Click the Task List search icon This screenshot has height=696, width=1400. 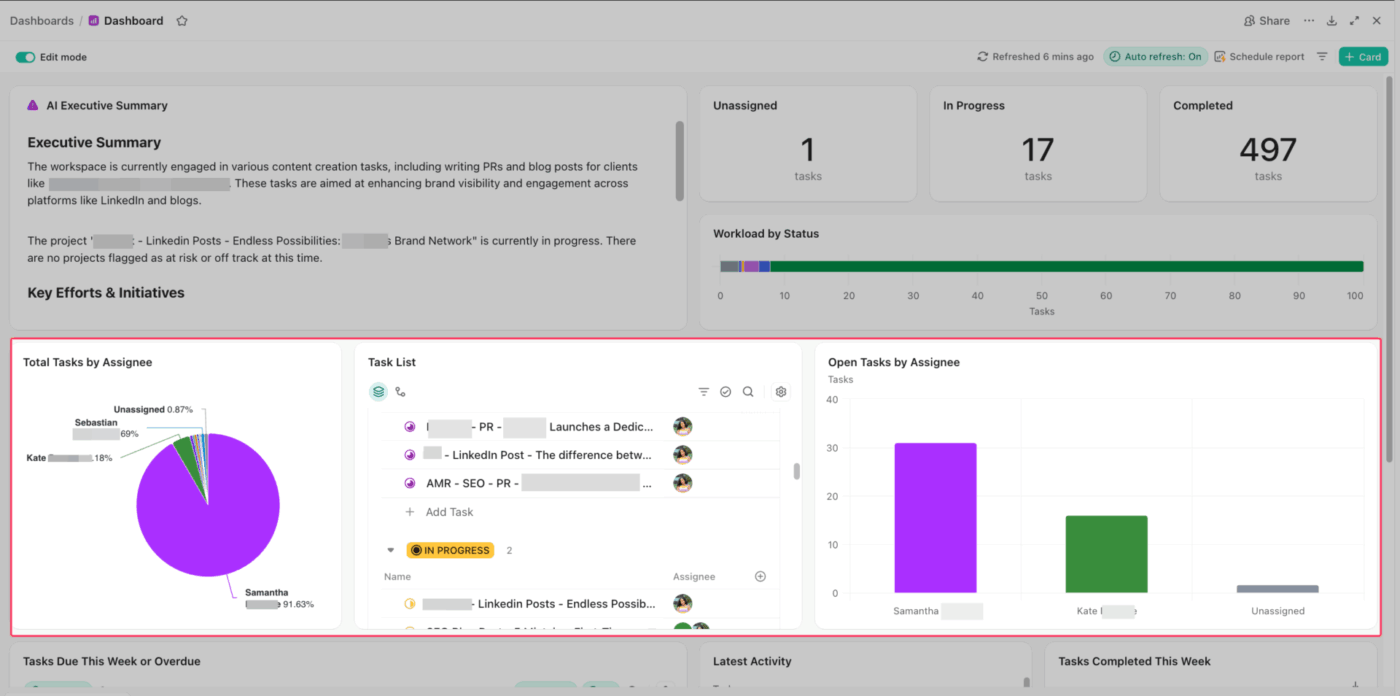coord(748,392)
